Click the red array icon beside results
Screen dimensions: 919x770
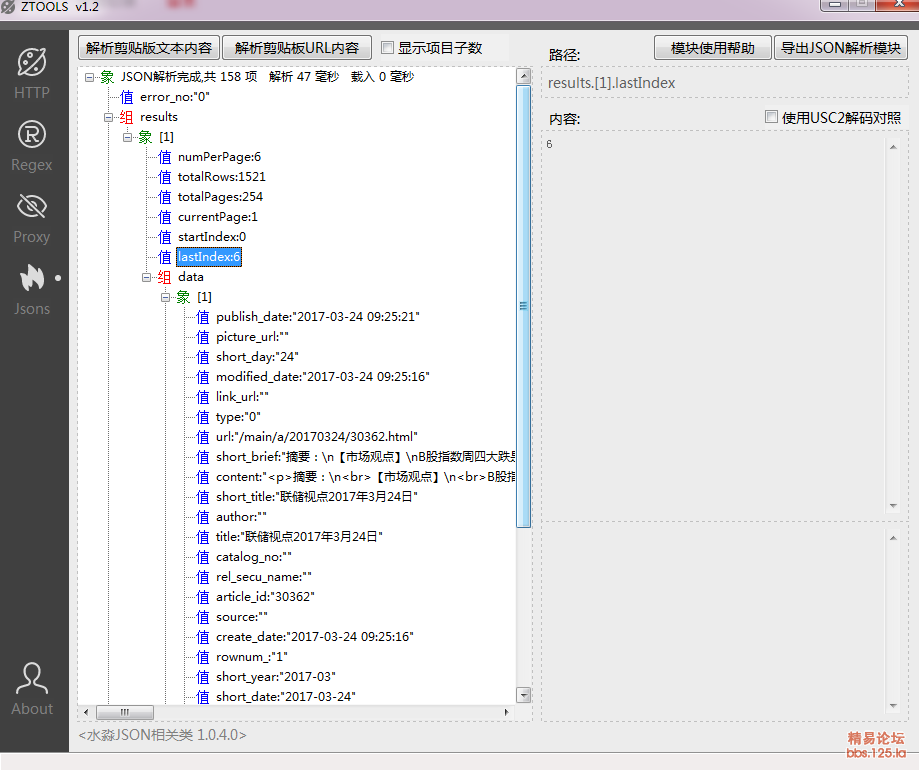(x=127, y=117)
